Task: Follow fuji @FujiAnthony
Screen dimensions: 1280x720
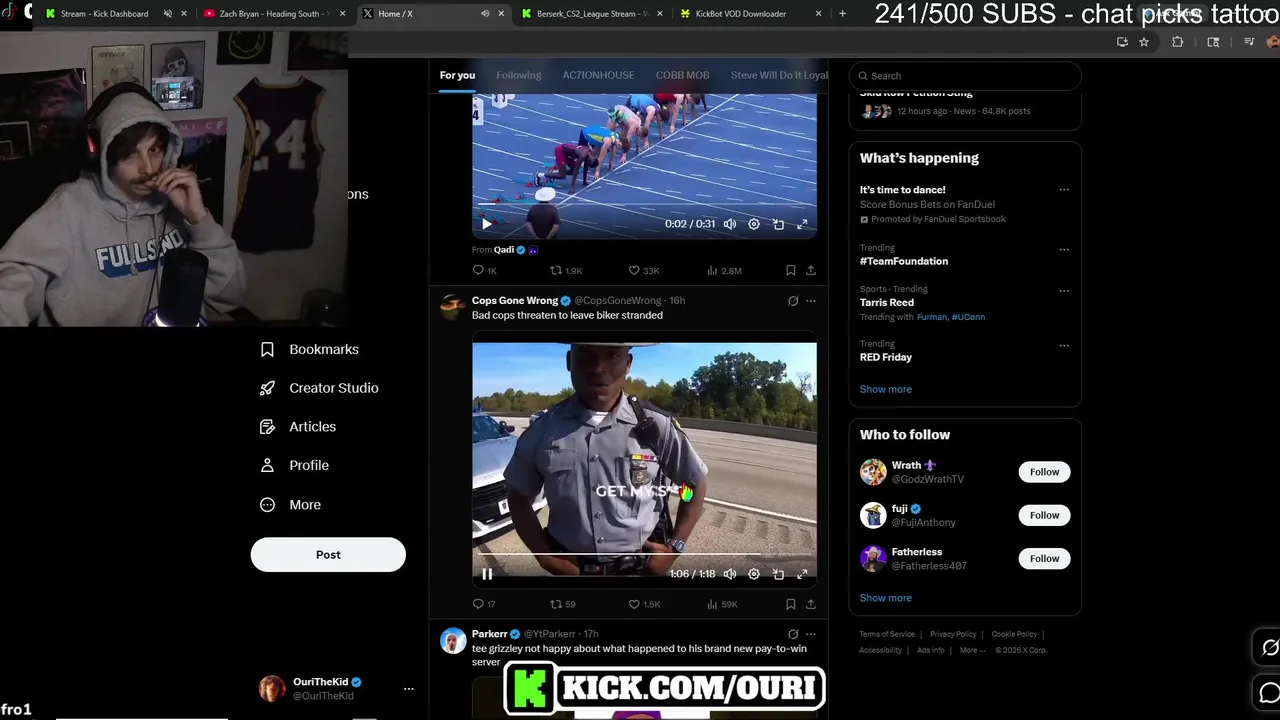Action: 1044,515
